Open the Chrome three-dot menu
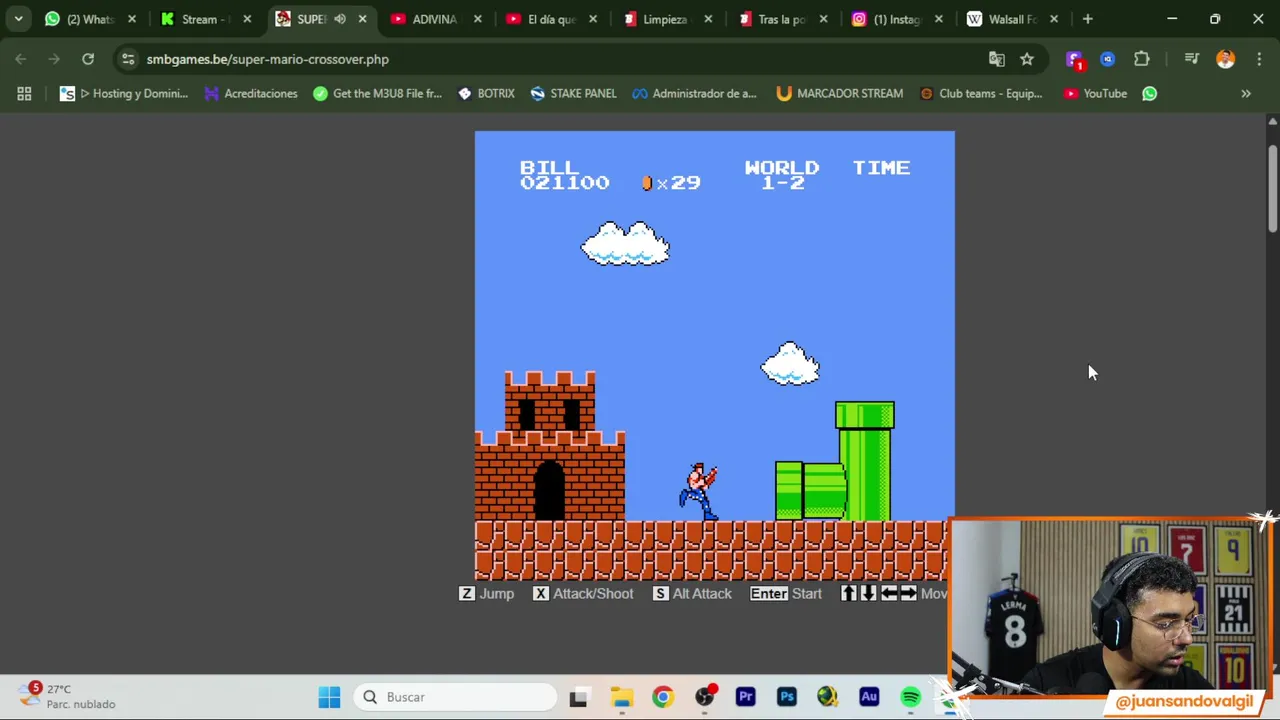 (x=1258, y=59)
